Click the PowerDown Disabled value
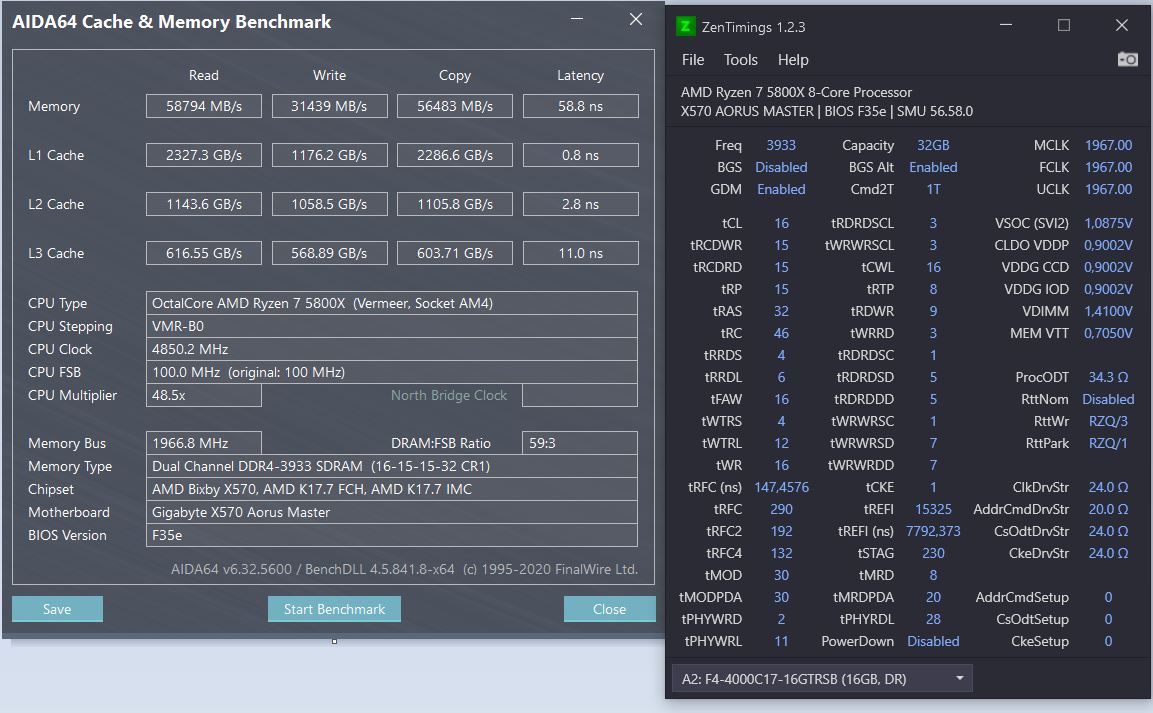The width and height of the screenshot is (1153, 713). pos(933,641)
